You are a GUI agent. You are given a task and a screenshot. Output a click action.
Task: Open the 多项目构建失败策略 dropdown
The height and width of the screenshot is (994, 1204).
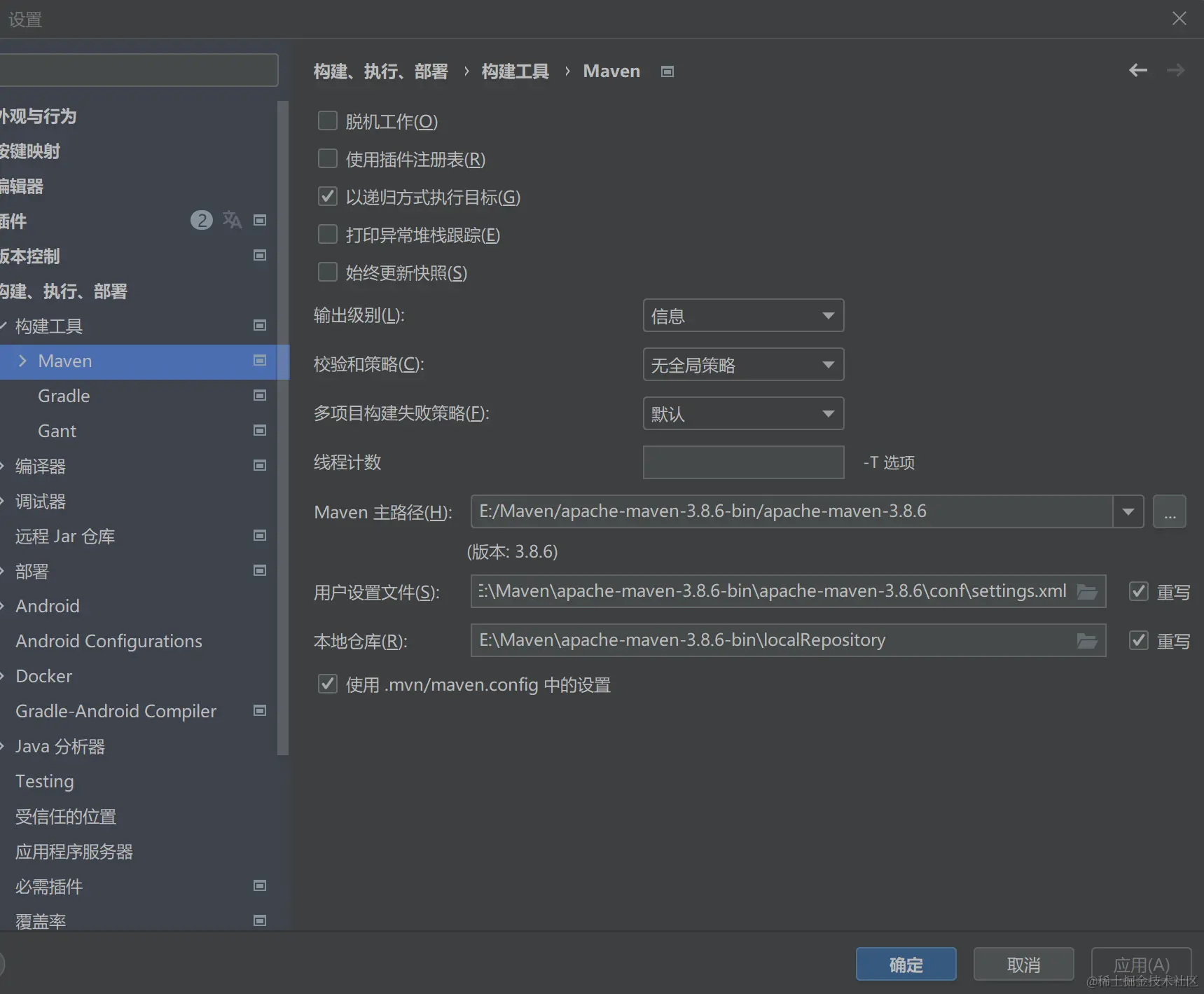pos(743,414)
